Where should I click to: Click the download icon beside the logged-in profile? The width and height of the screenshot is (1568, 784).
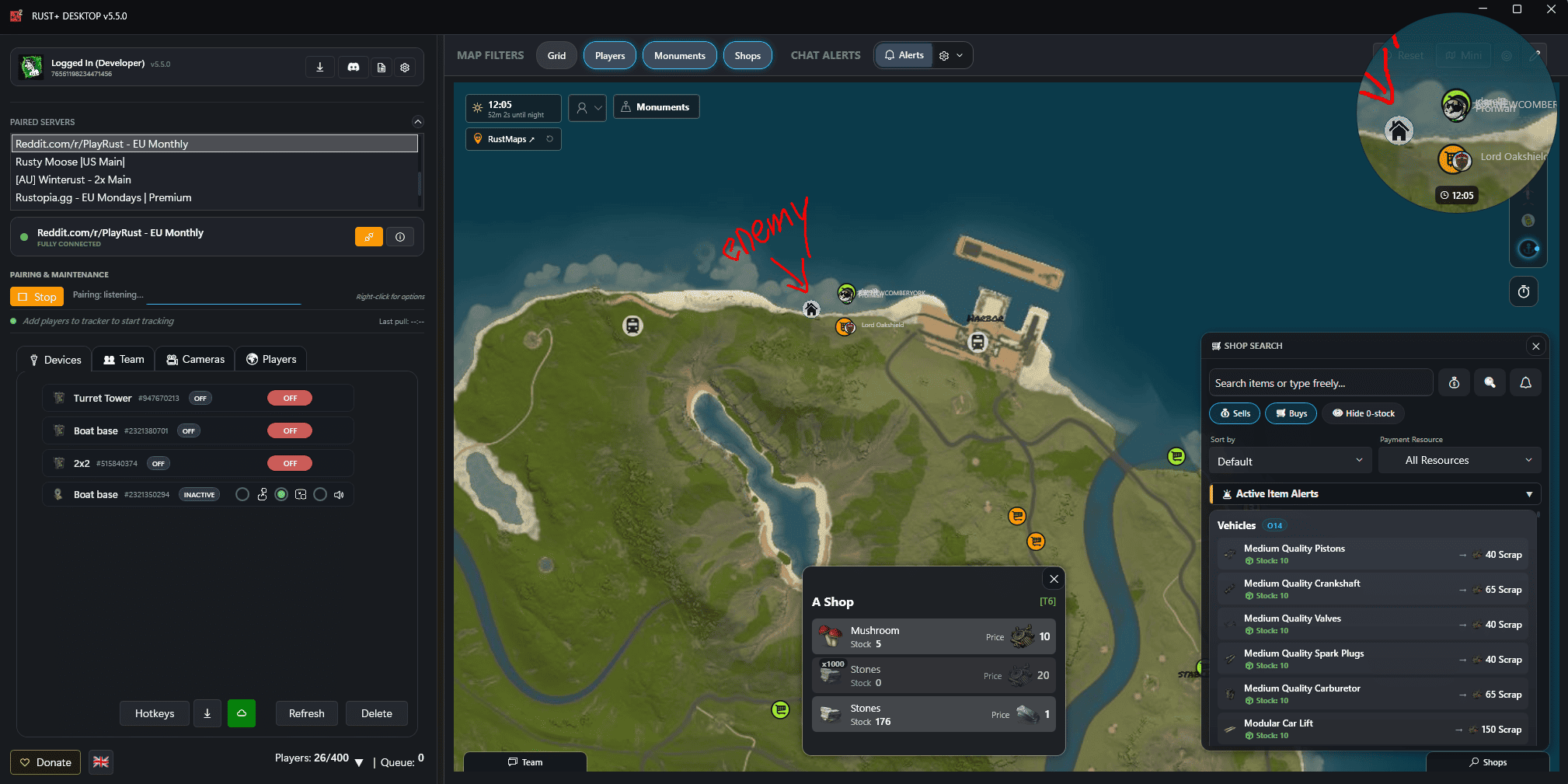click(x=319, y=68)
